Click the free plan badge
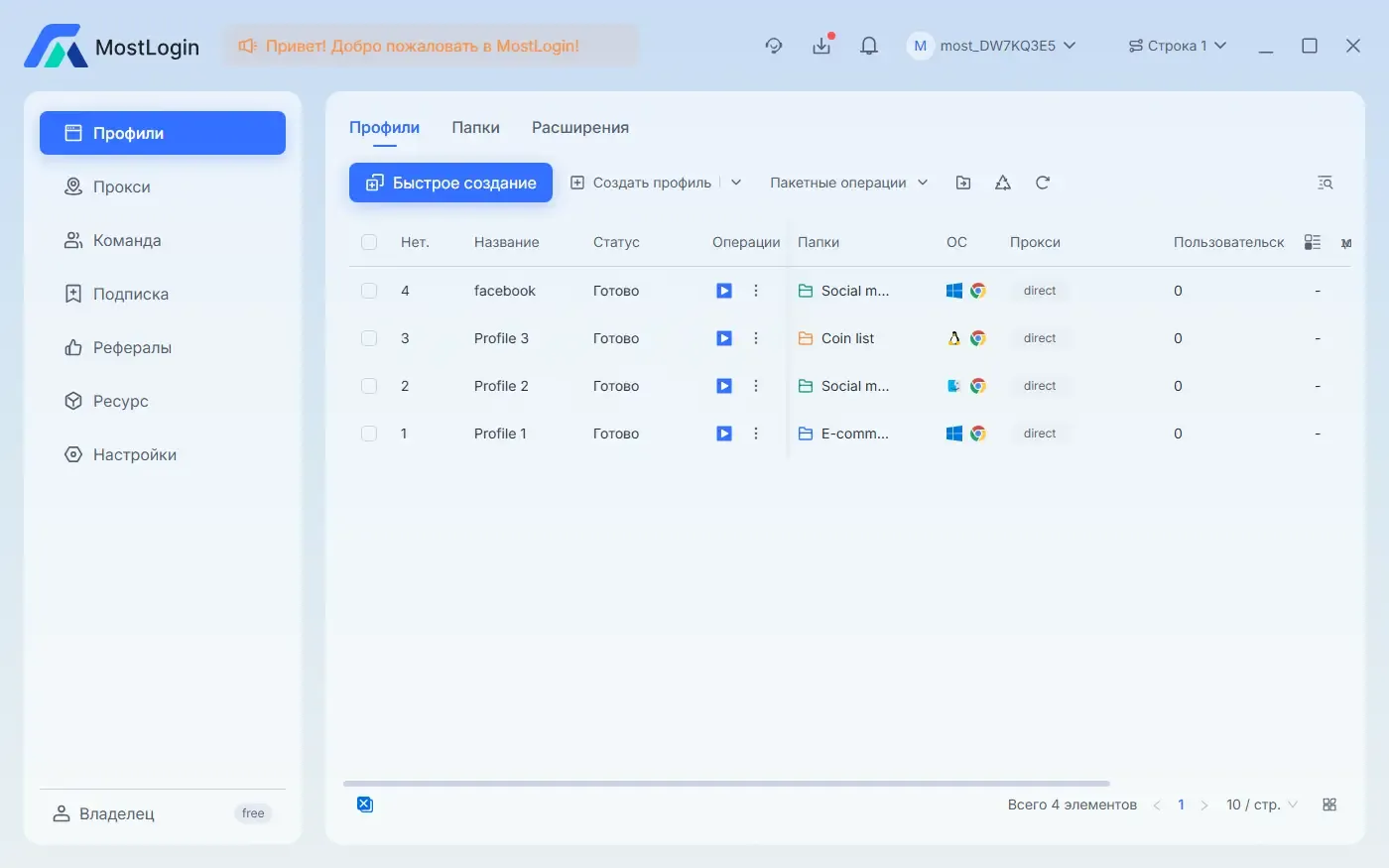Screen dimensions: 1389x868 (253, 813)
